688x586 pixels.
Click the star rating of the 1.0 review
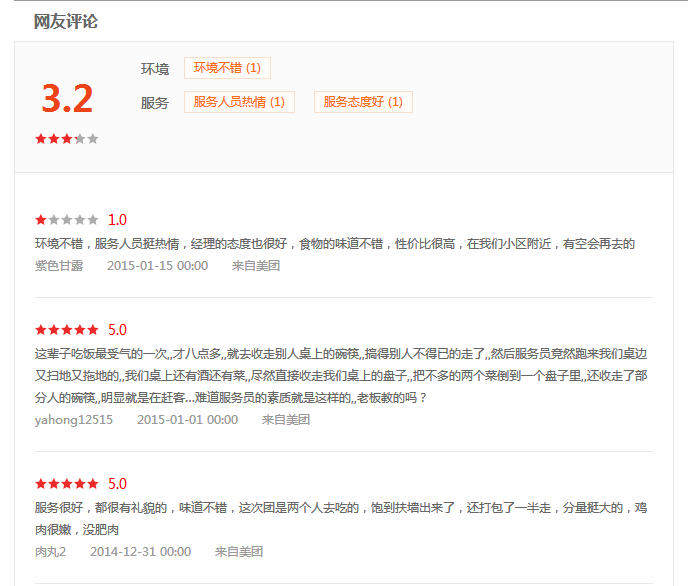[x=67, y=220]
